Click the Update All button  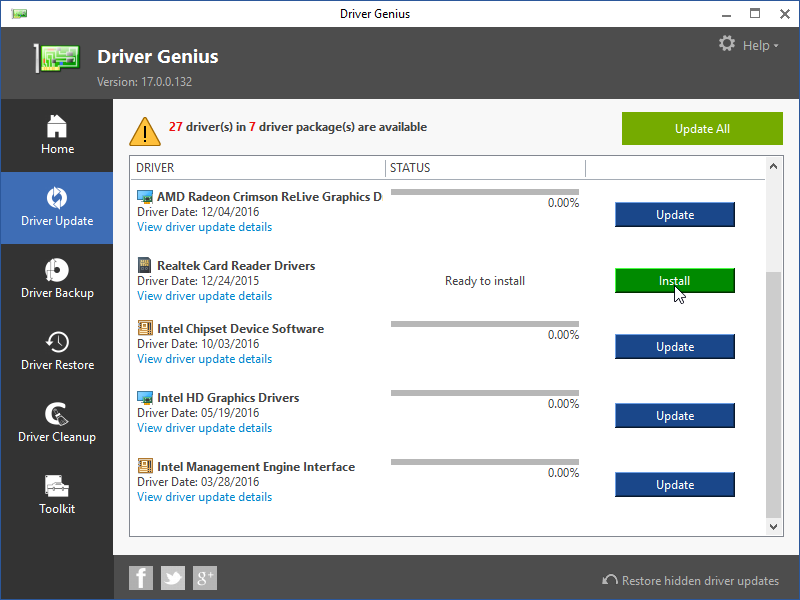click(x=702, y=129)
